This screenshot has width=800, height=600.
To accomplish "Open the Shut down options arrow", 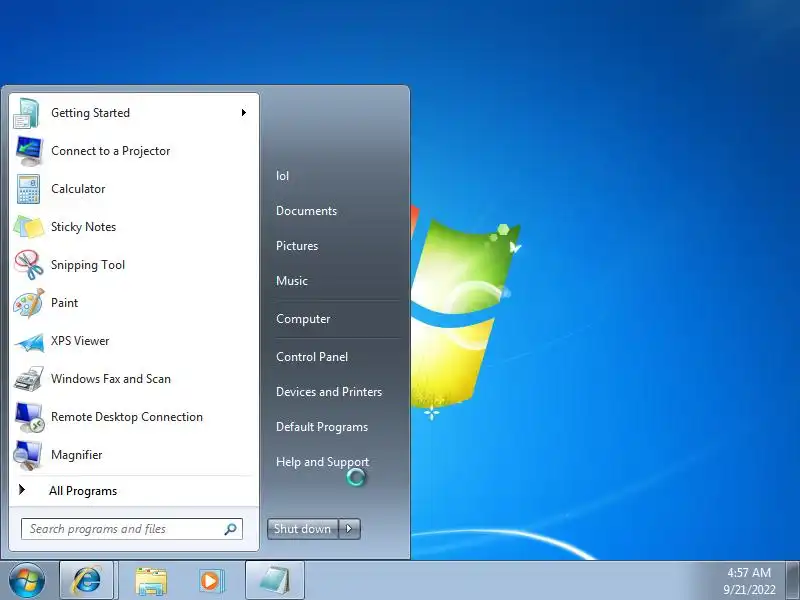I will 349,529.
